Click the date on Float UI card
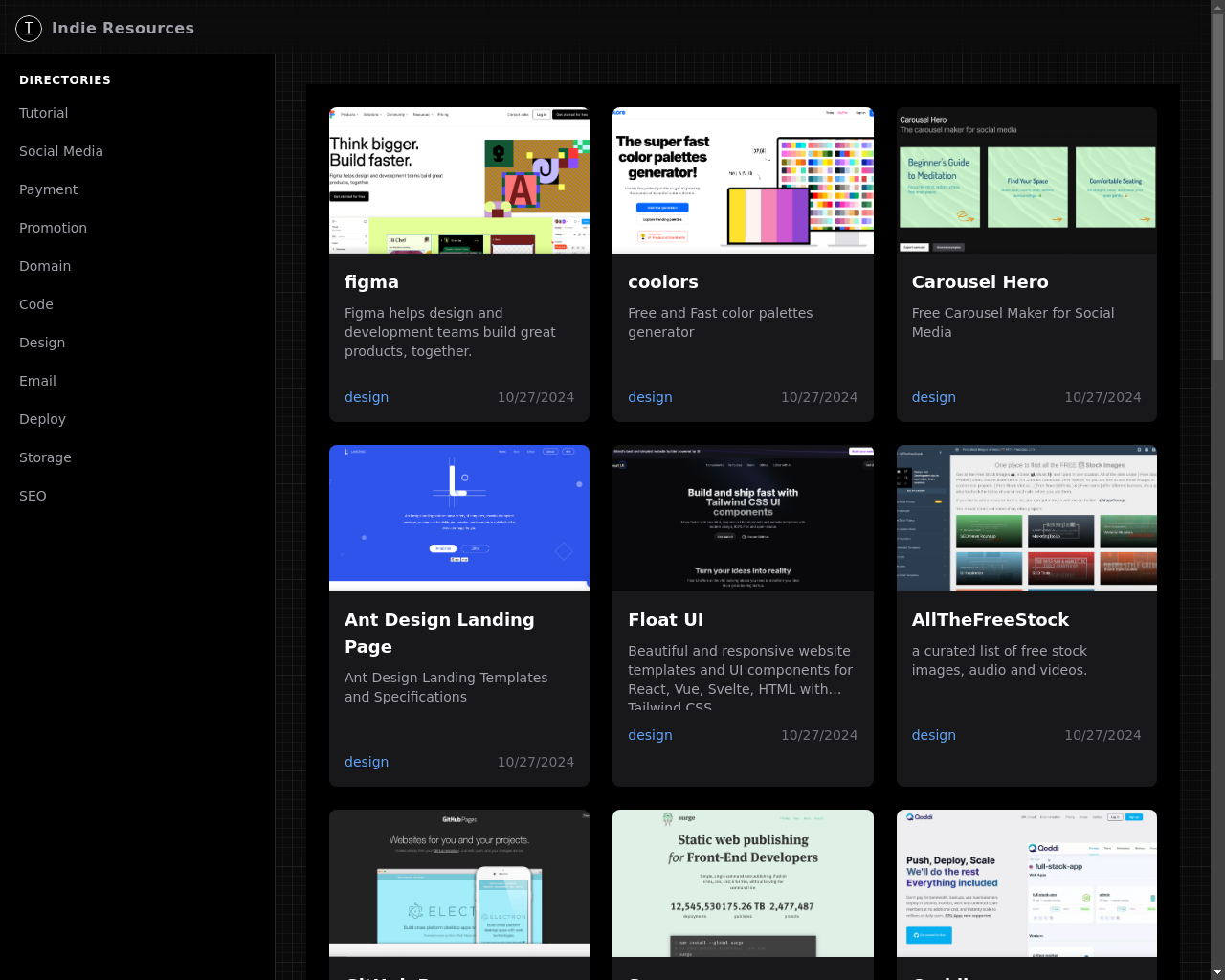Image resolution: width=1225 pixels, height=980 pixels. pyautogui.click(x=819, y=735)
